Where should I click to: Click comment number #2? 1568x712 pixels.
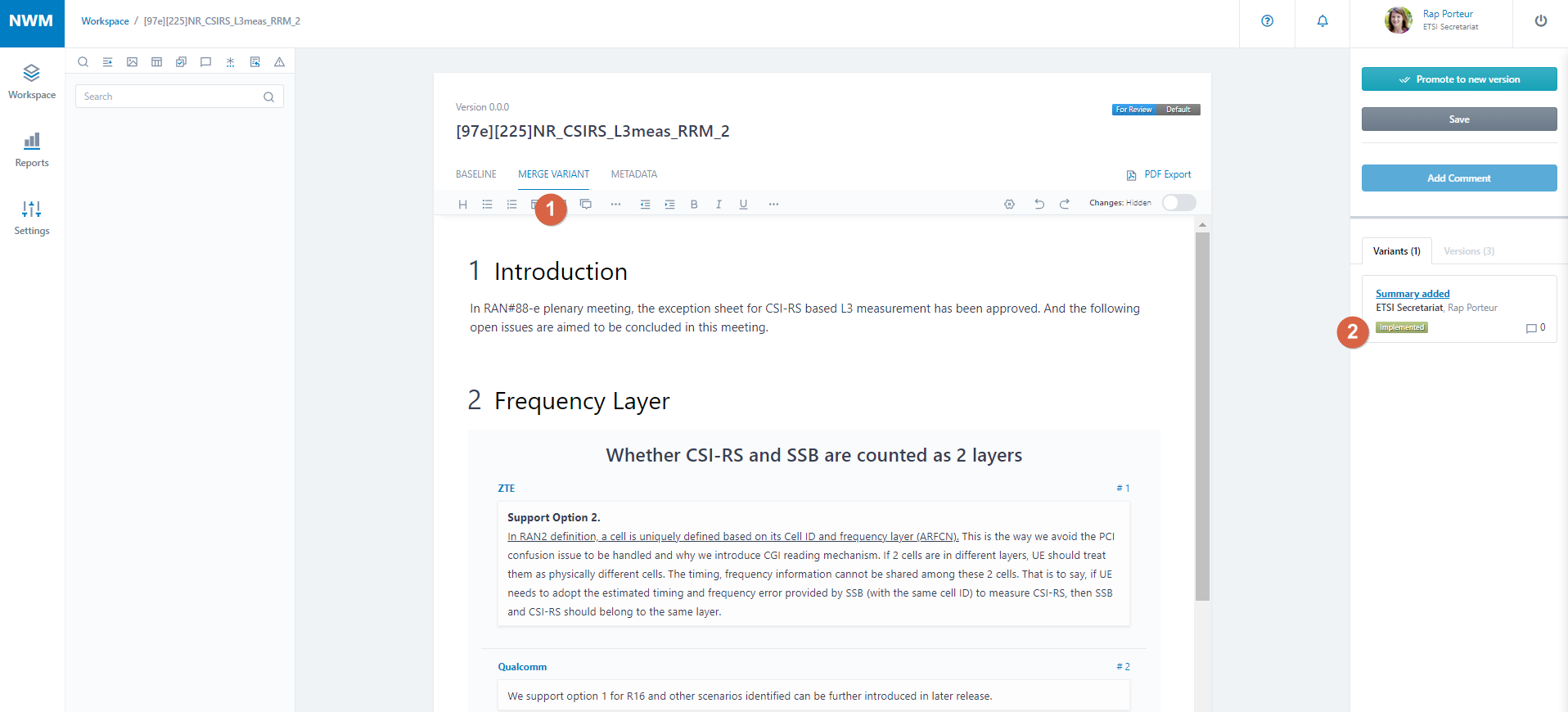pyautogui.click(x=1123, y=667)
